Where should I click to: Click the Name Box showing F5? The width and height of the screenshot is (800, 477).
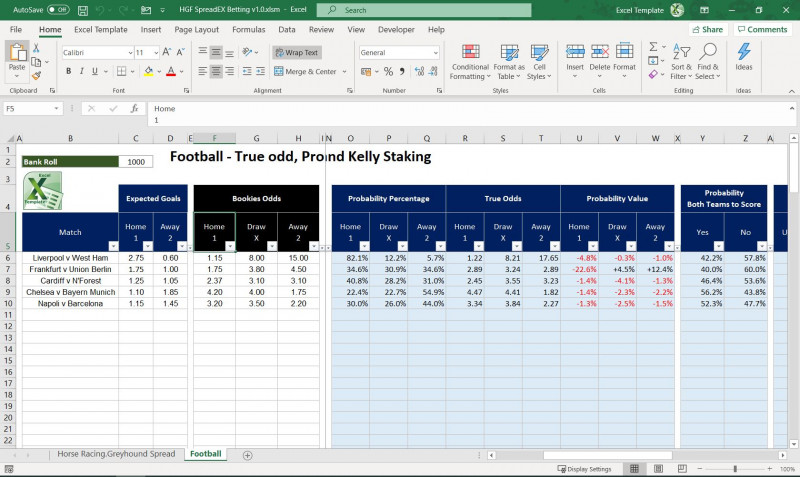point(33,109)
